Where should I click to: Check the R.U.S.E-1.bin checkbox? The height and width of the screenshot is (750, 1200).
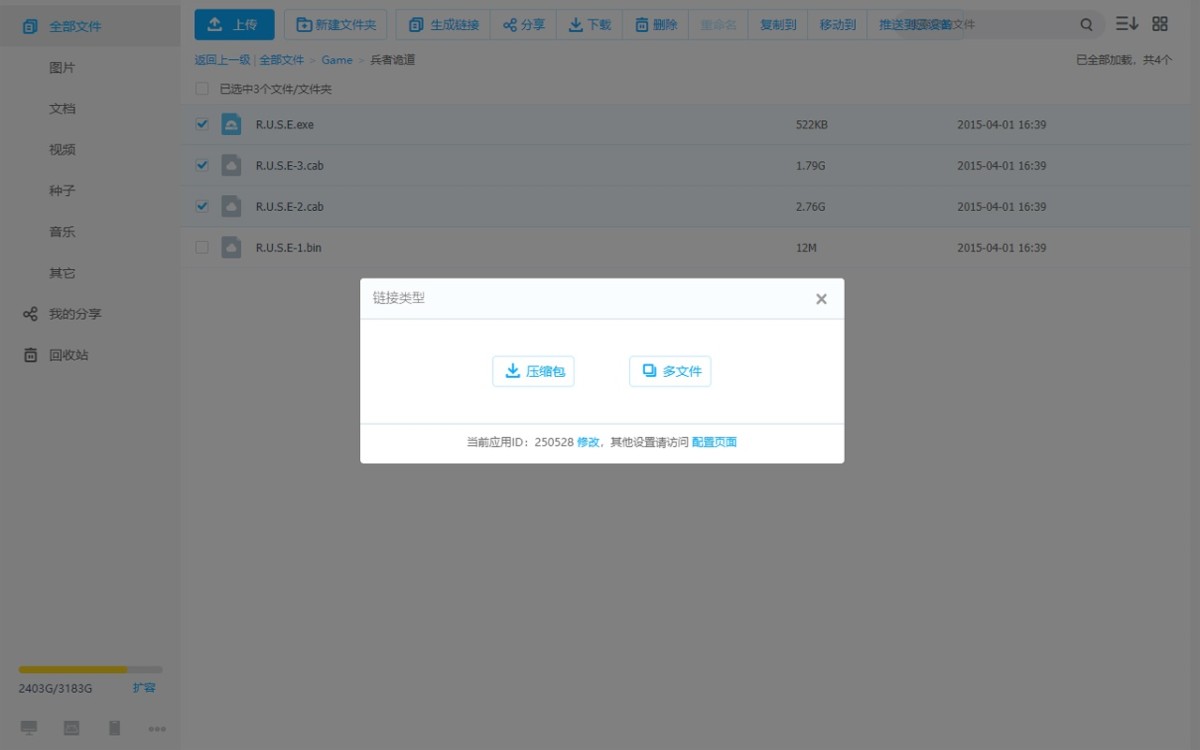point(202,247)
